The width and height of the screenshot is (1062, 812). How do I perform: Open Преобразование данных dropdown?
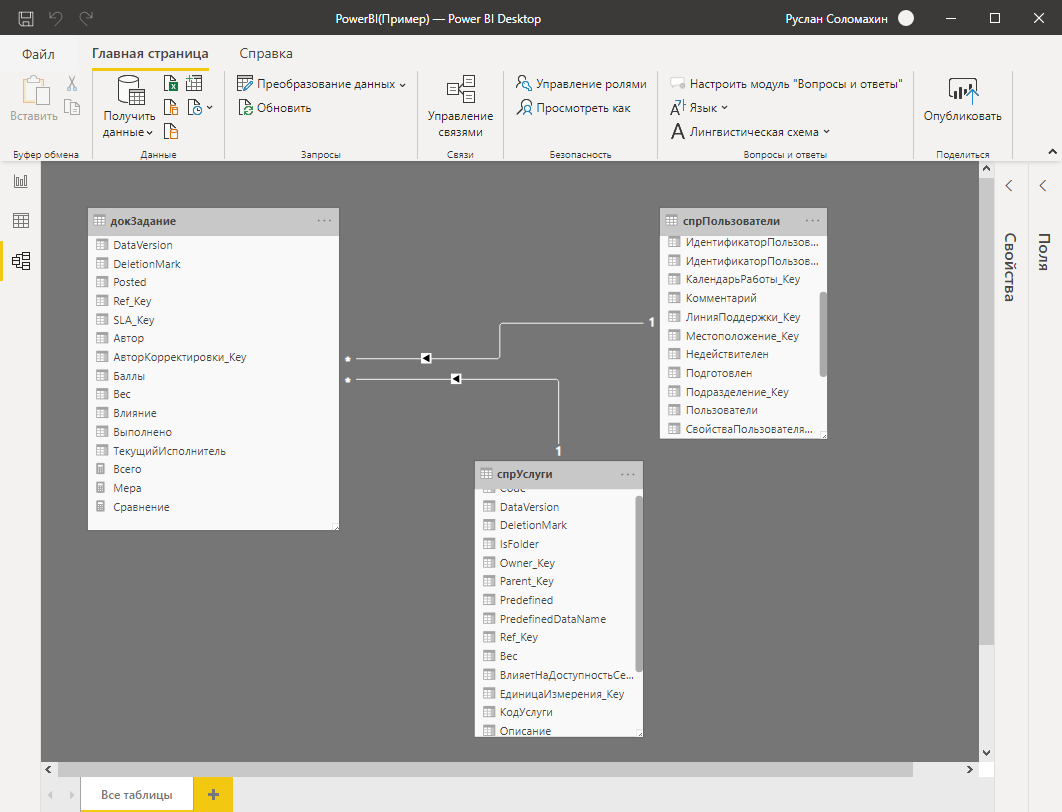tap(402, 85)
